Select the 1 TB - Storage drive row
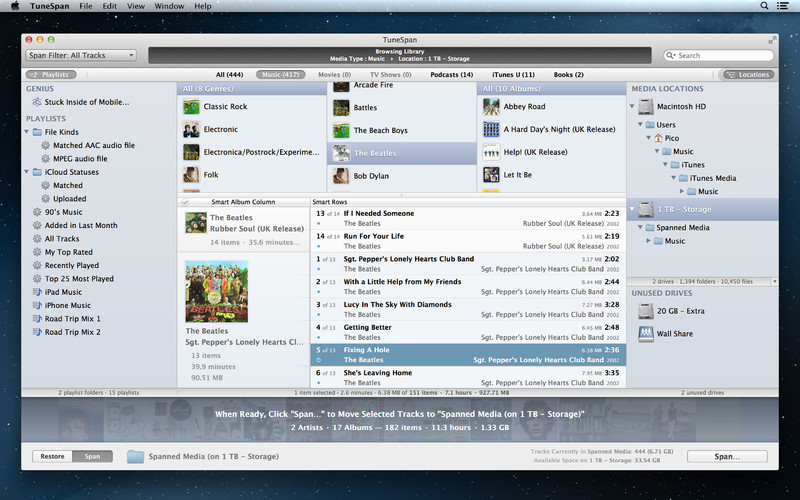The image size is (800, 500). coord(703,209)
